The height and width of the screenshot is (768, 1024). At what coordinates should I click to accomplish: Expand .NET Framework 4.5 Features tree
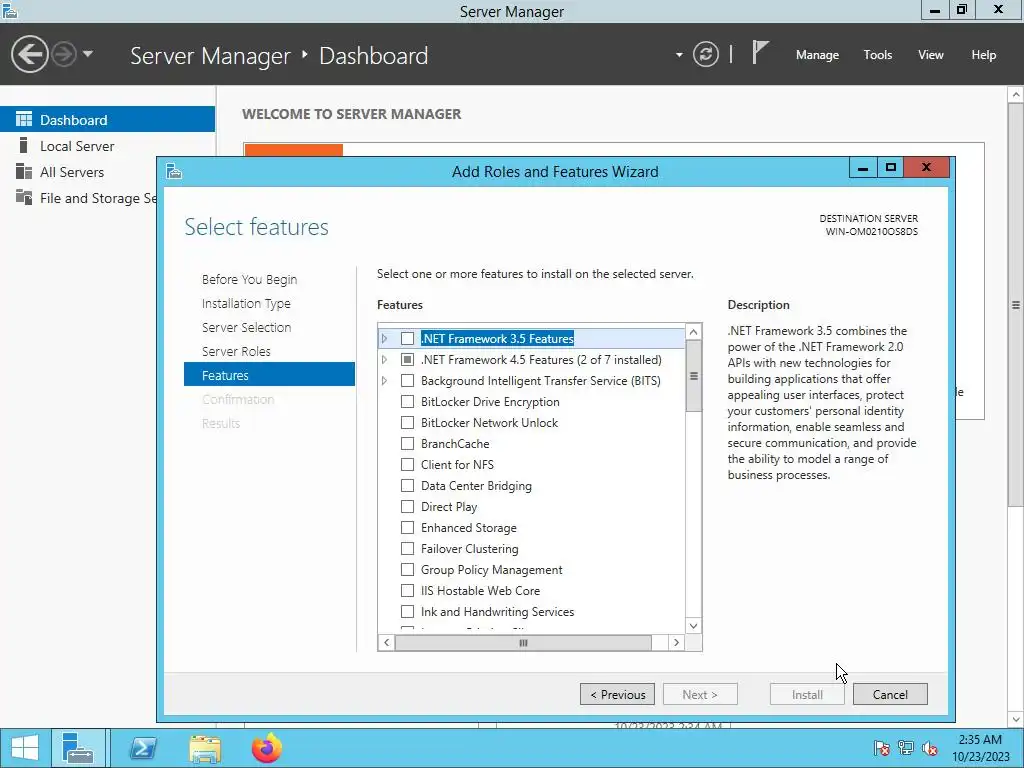385,359
